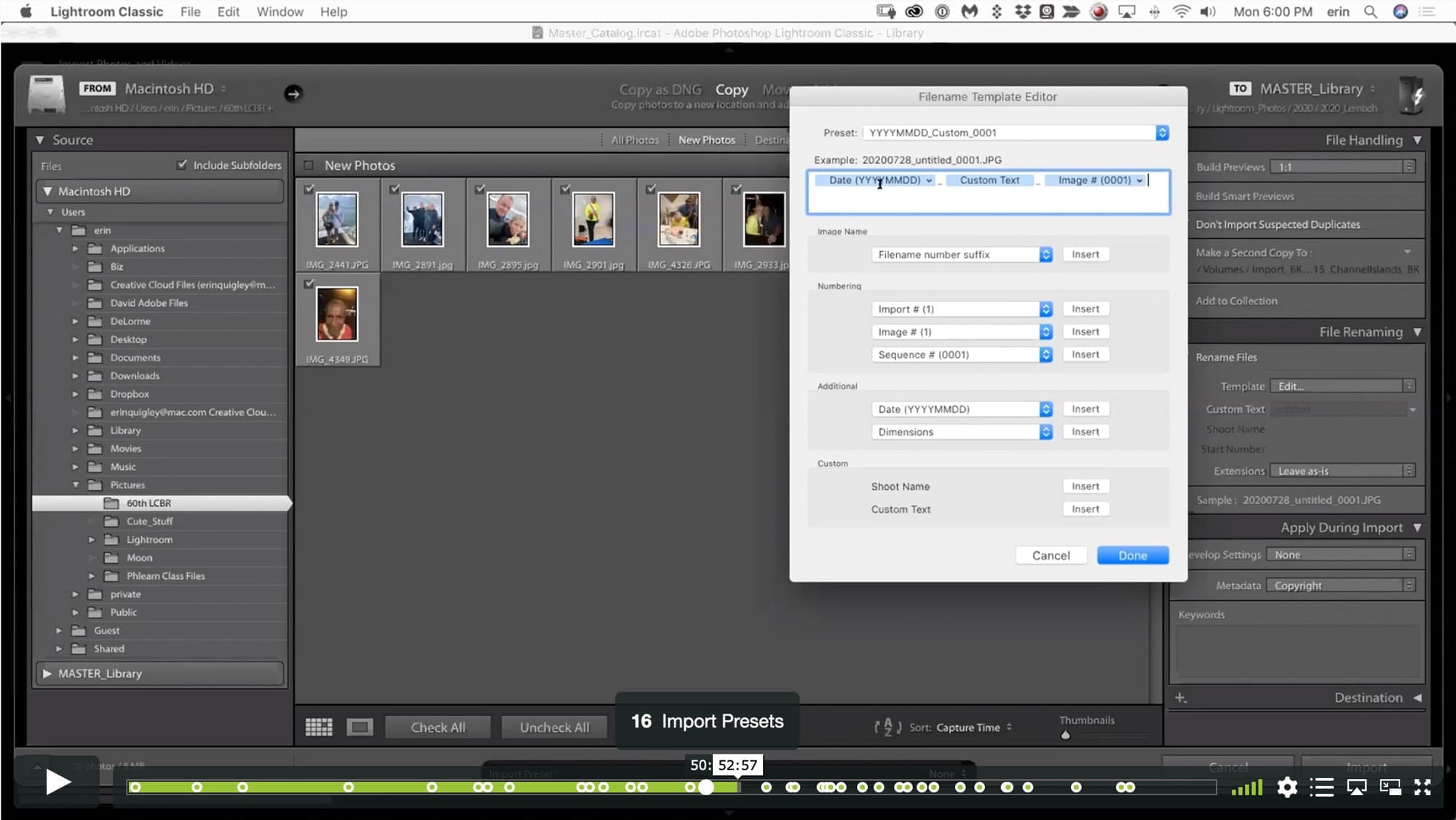Toggle the New Photos group checkbox
1456x820 pixels.
[309, 165]
